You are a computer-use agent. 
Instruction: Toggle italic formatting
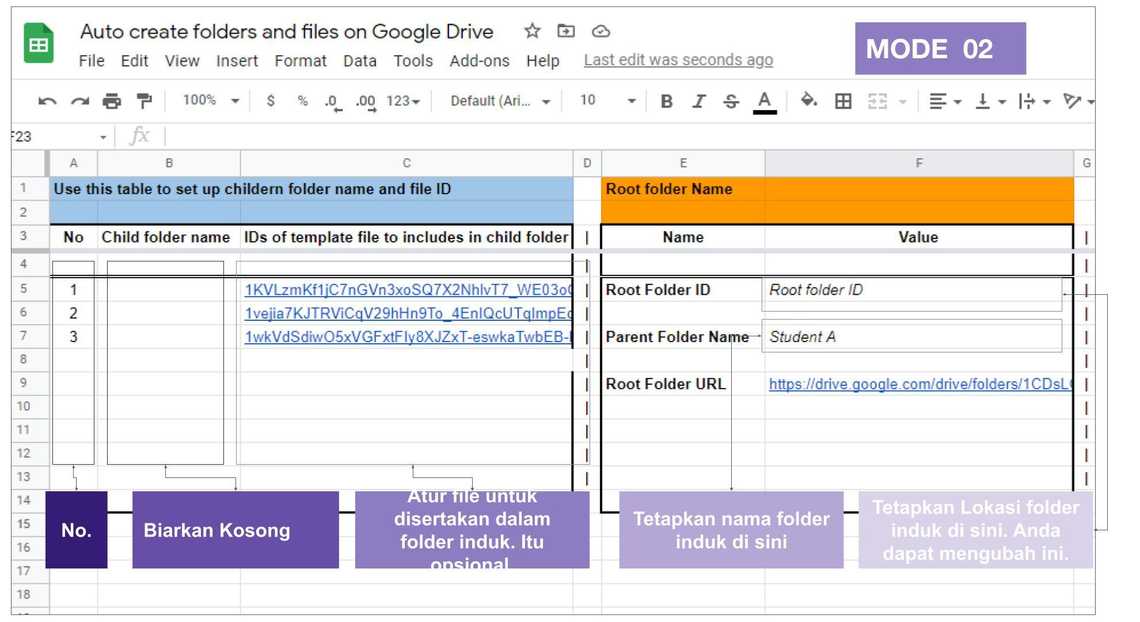[x=698, y=101]
